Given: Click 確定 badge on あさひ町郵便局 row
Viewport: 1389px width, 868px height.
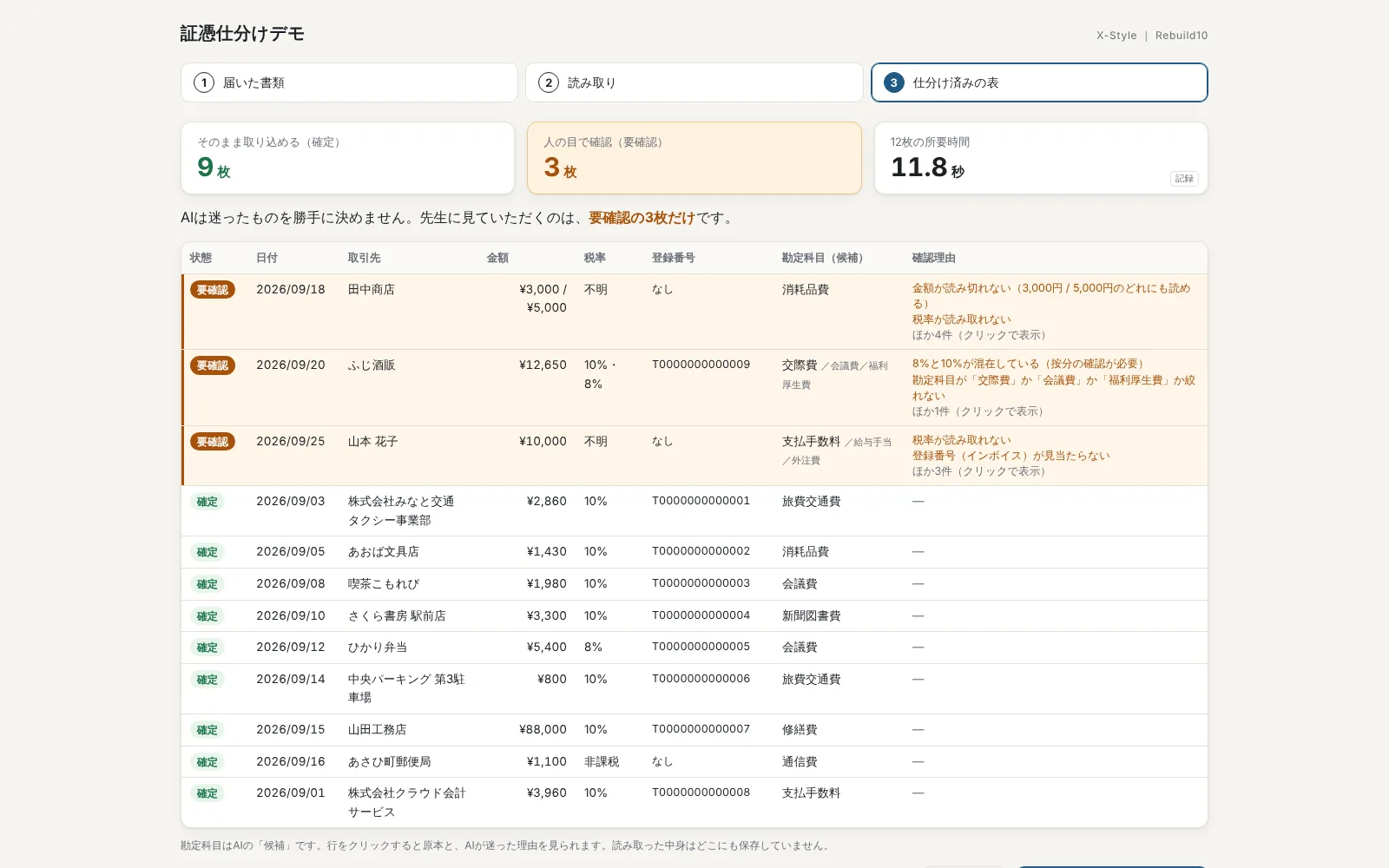Looking at the screenshot, I should point(207,762).
